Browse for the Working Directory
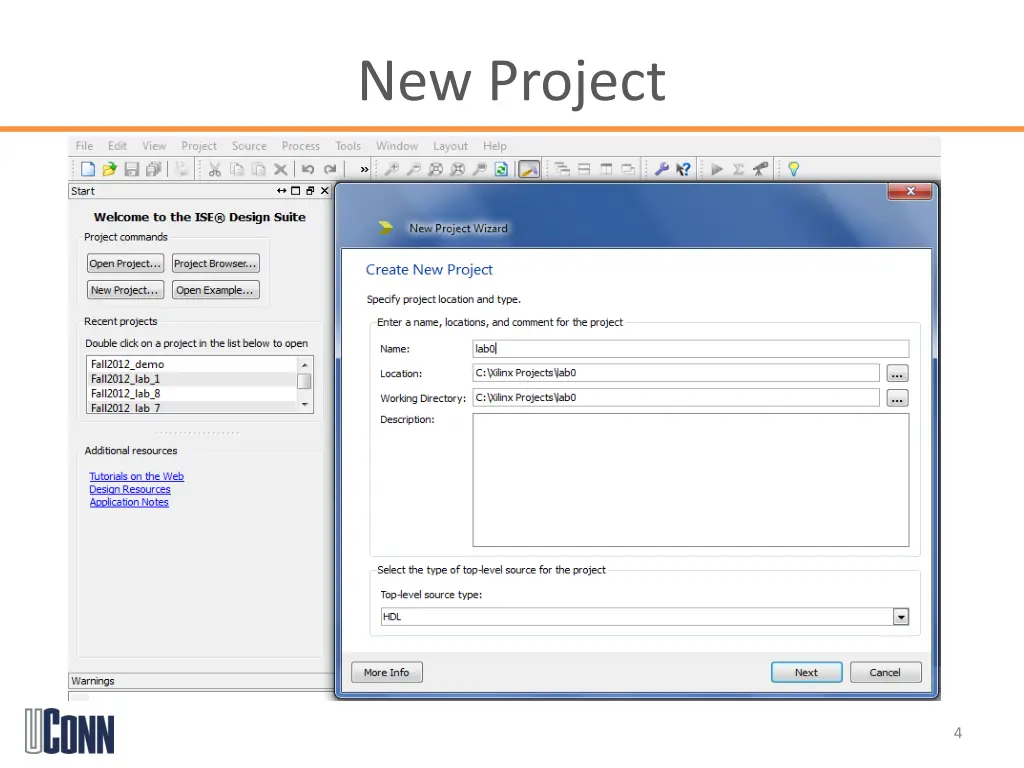Screen dimensions: 1024x768 tap(897, 398)
